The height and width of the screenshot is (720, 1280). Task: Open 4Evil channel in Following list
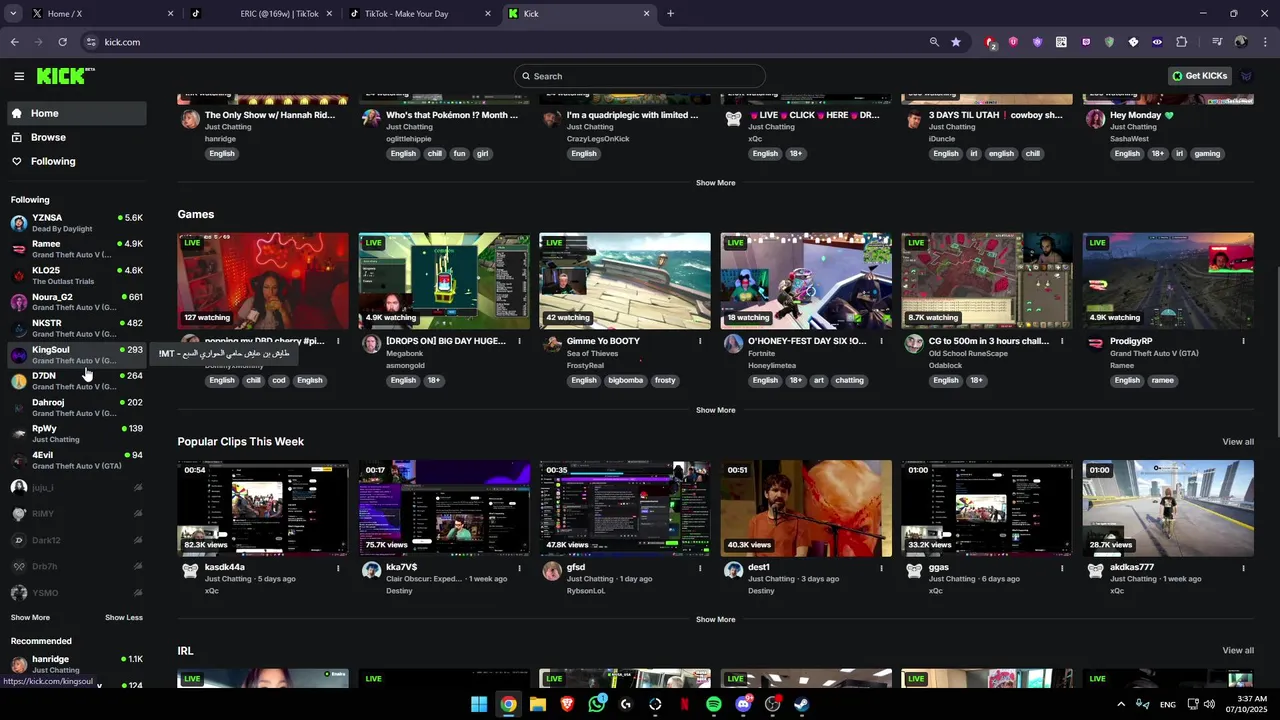76,460
